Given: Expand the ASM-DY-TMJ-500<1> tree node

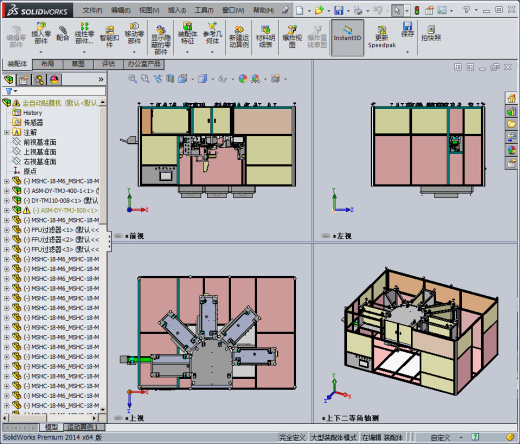Looking at the screenshot, I should [x=6, y=210].
